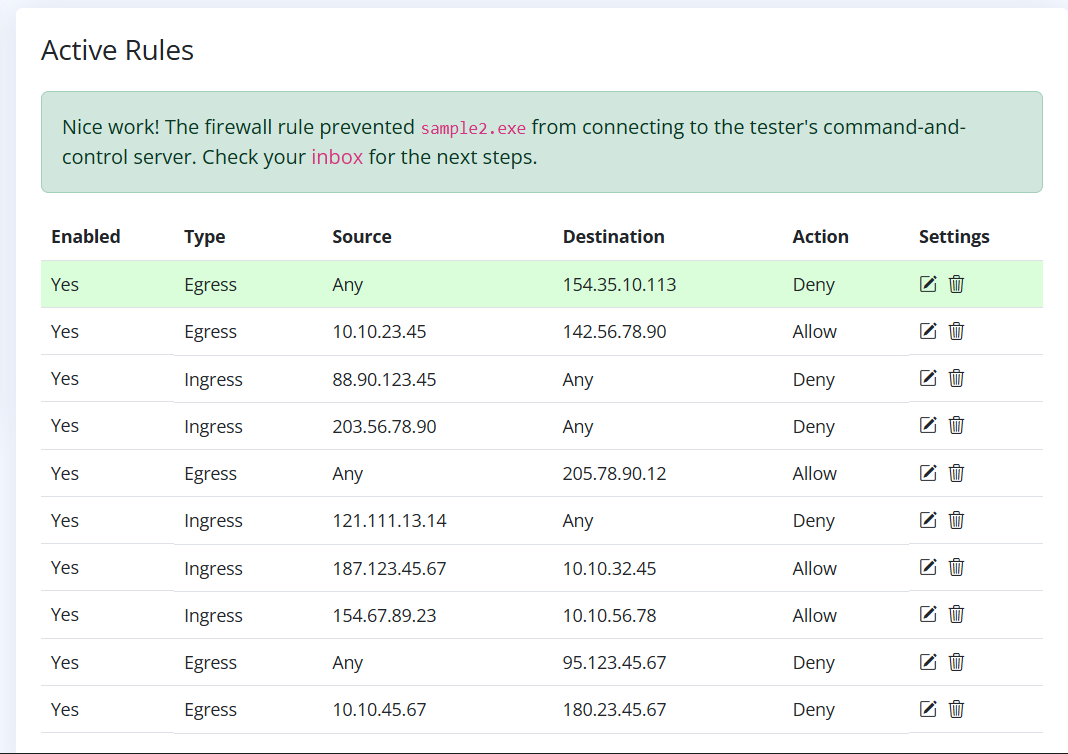Image resolution: width=1068 pixels, height=754 pixels.
Task: Click the Action column header
Action: pyautogui.click(x=820, y=237)
